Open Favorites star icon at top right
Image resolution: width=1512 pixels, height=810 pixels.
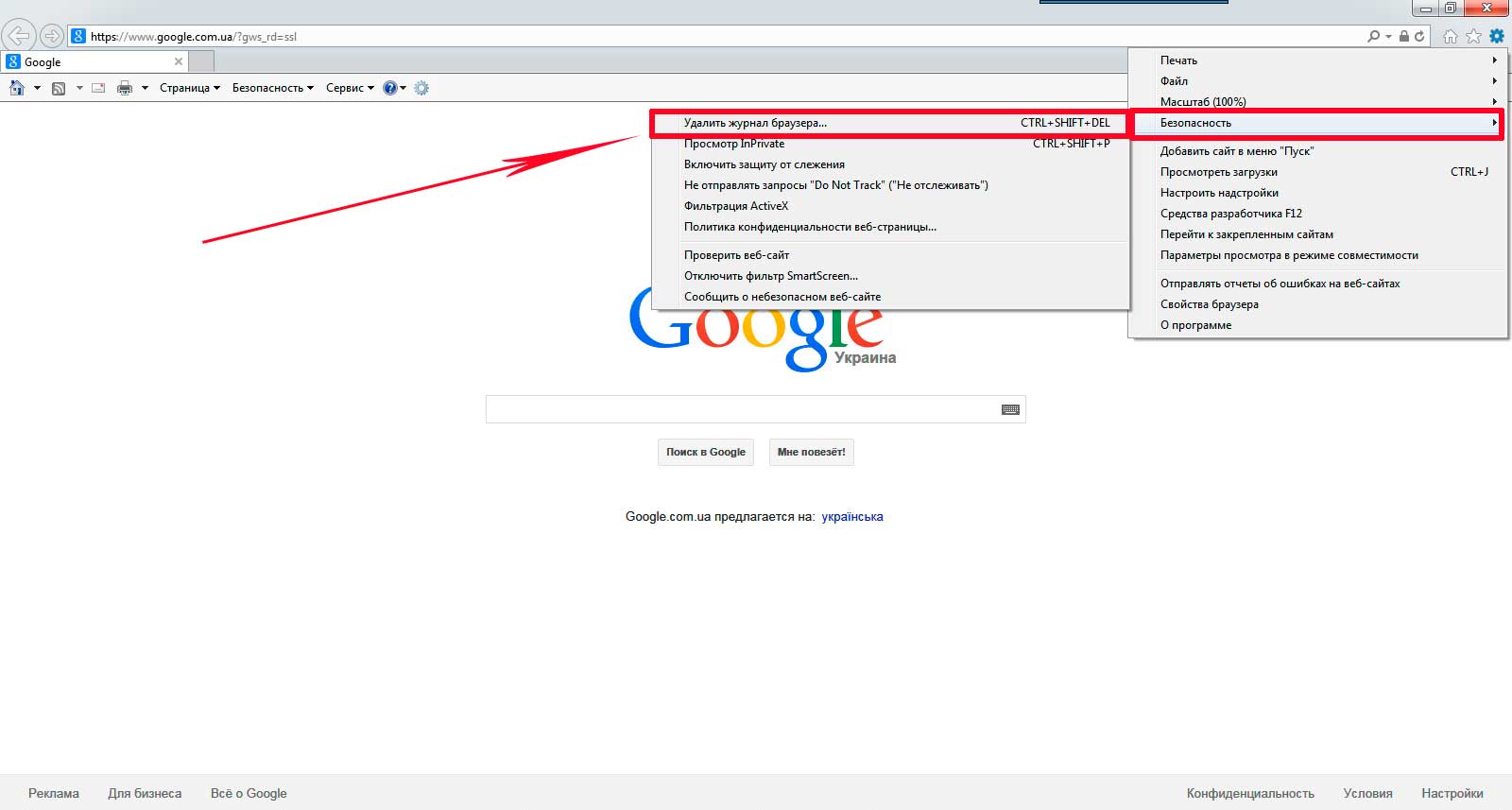1473,36
